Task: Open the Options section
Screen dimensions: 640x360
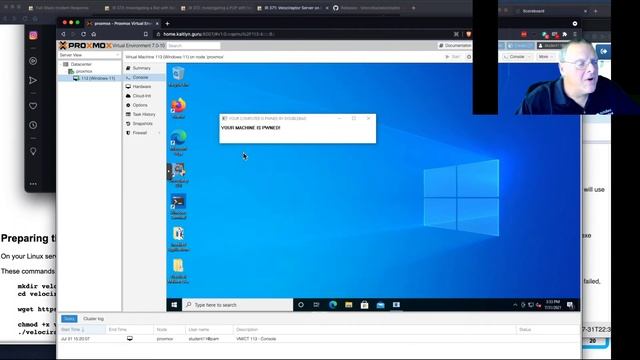Action: 140,105
